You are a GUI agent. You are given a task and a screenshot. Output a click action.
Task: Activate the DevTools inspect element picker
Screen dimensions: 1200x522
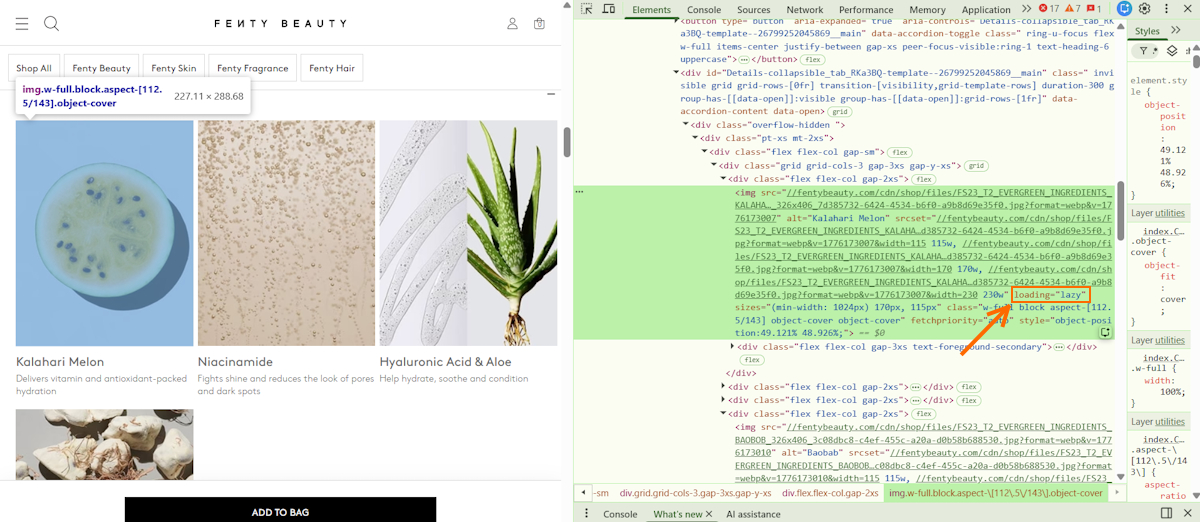pyautogui.click(x=587, y=9)
